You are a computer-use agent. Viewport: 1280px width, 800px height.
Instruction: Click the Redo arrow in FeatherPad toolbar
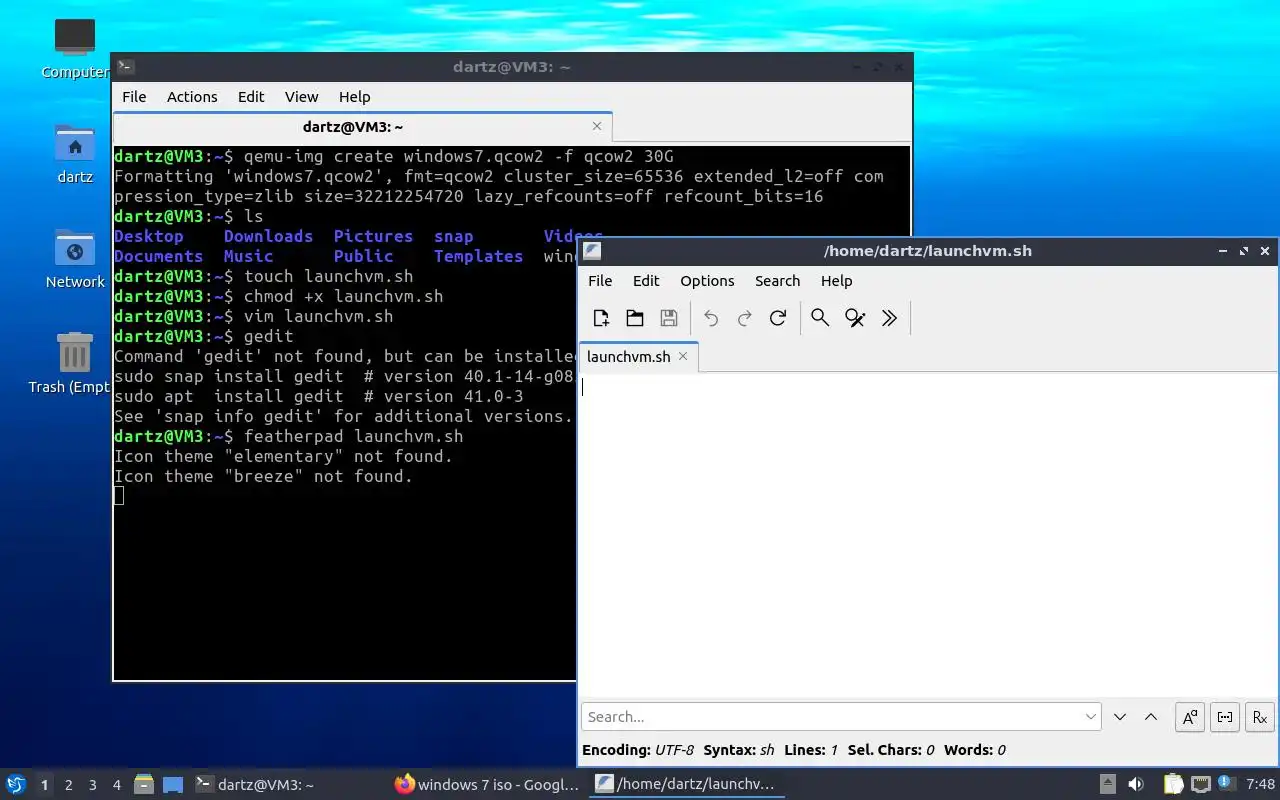click(x=744, y=318)
